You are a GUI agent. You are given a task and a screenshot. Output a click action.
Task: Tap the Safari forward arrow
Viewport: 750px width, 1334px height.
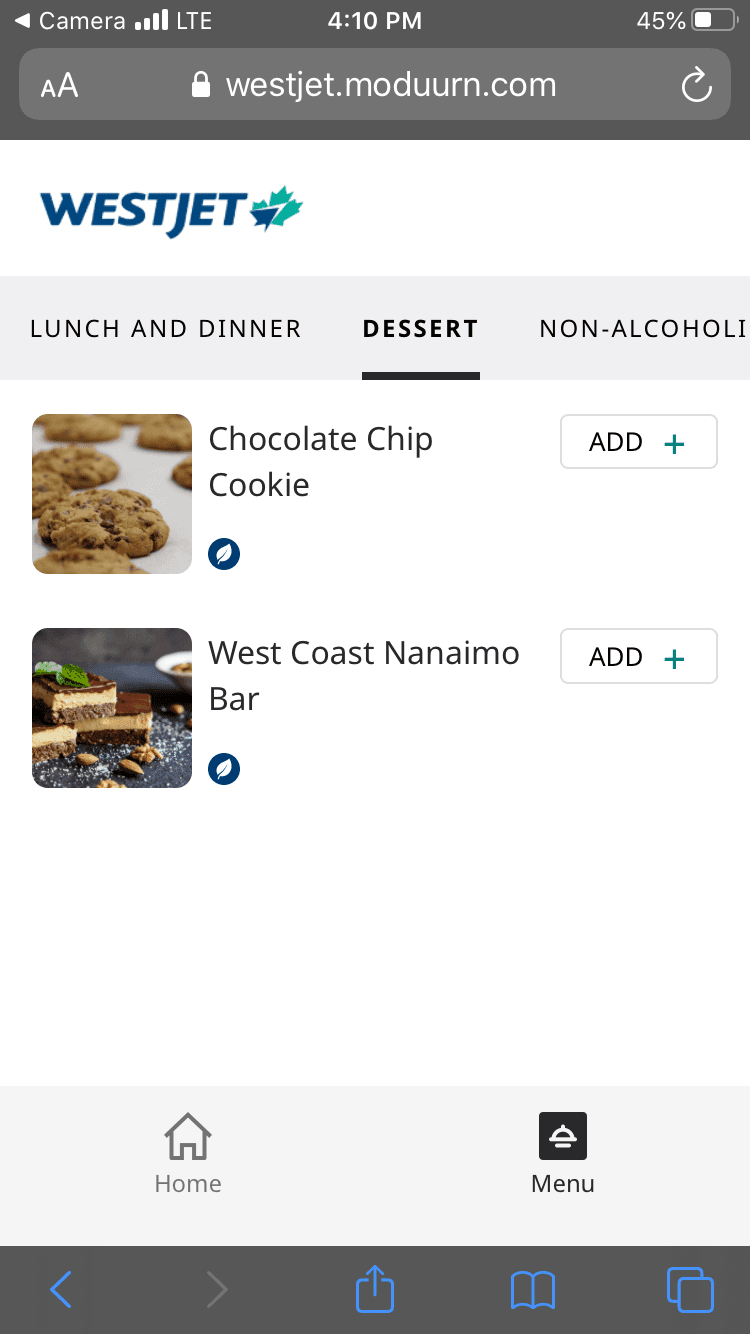[217, 1290]
